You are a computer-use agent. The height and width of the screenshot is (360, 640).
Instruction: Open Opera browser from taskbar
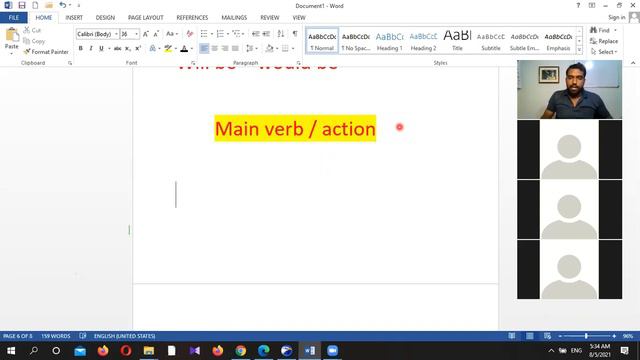[126, 351]
